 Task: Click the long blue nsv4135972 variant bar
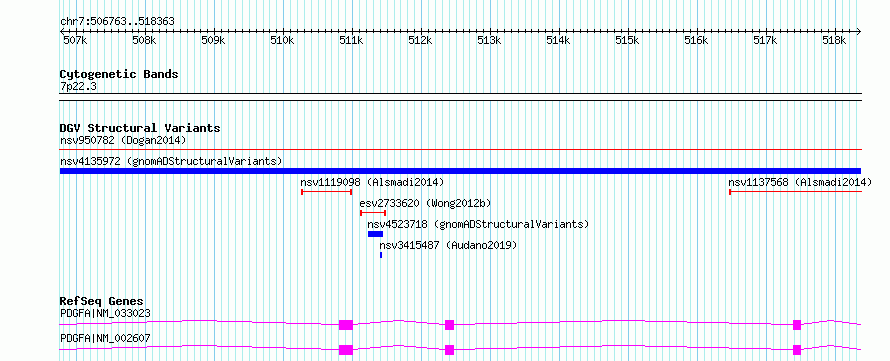point(461,171)
